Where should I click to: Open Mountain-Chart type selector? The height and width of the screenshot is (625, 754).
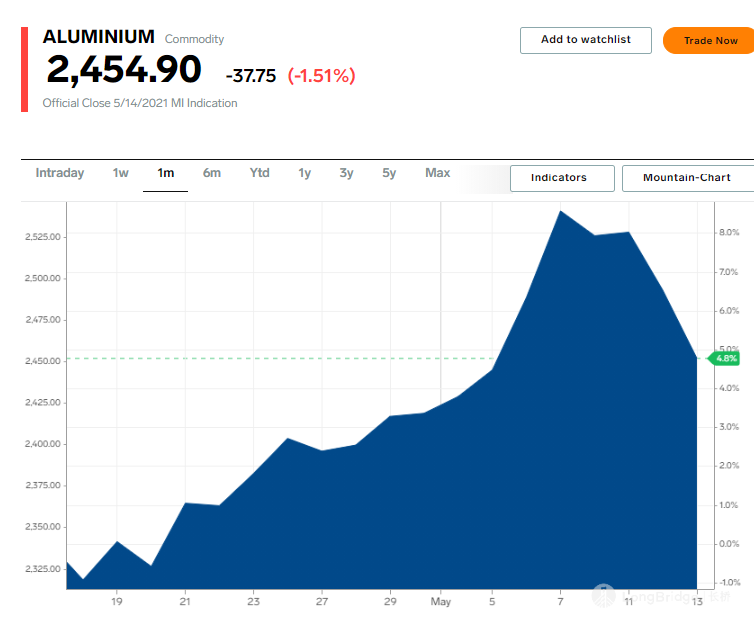coord(688,178)
